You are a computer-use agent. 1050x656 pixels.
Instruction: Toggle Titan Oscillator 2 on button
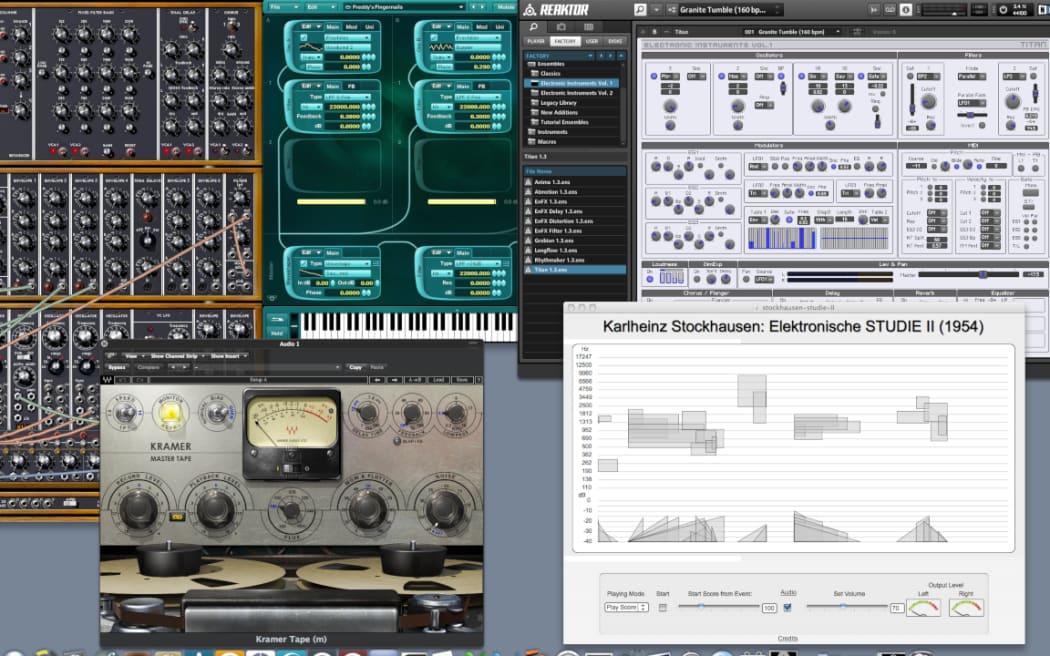pos(721,76)
